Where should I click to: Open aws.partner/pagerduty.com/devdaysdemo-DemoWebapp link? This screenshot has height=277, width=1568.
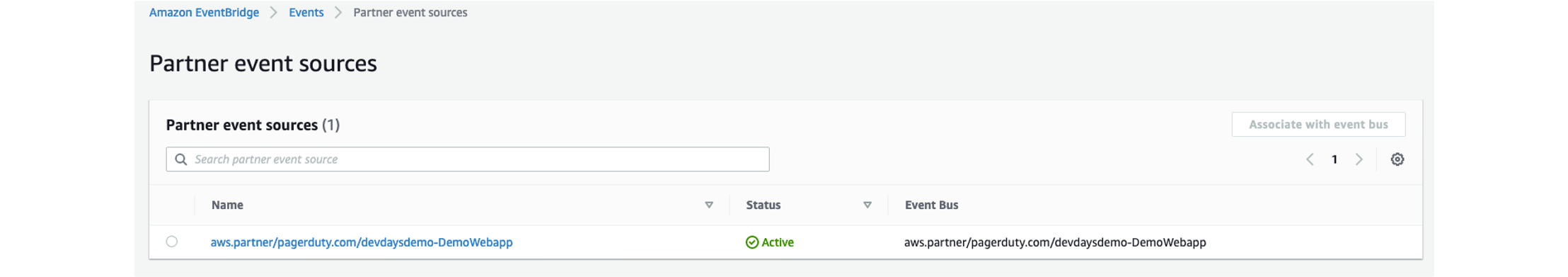(362, 242)
